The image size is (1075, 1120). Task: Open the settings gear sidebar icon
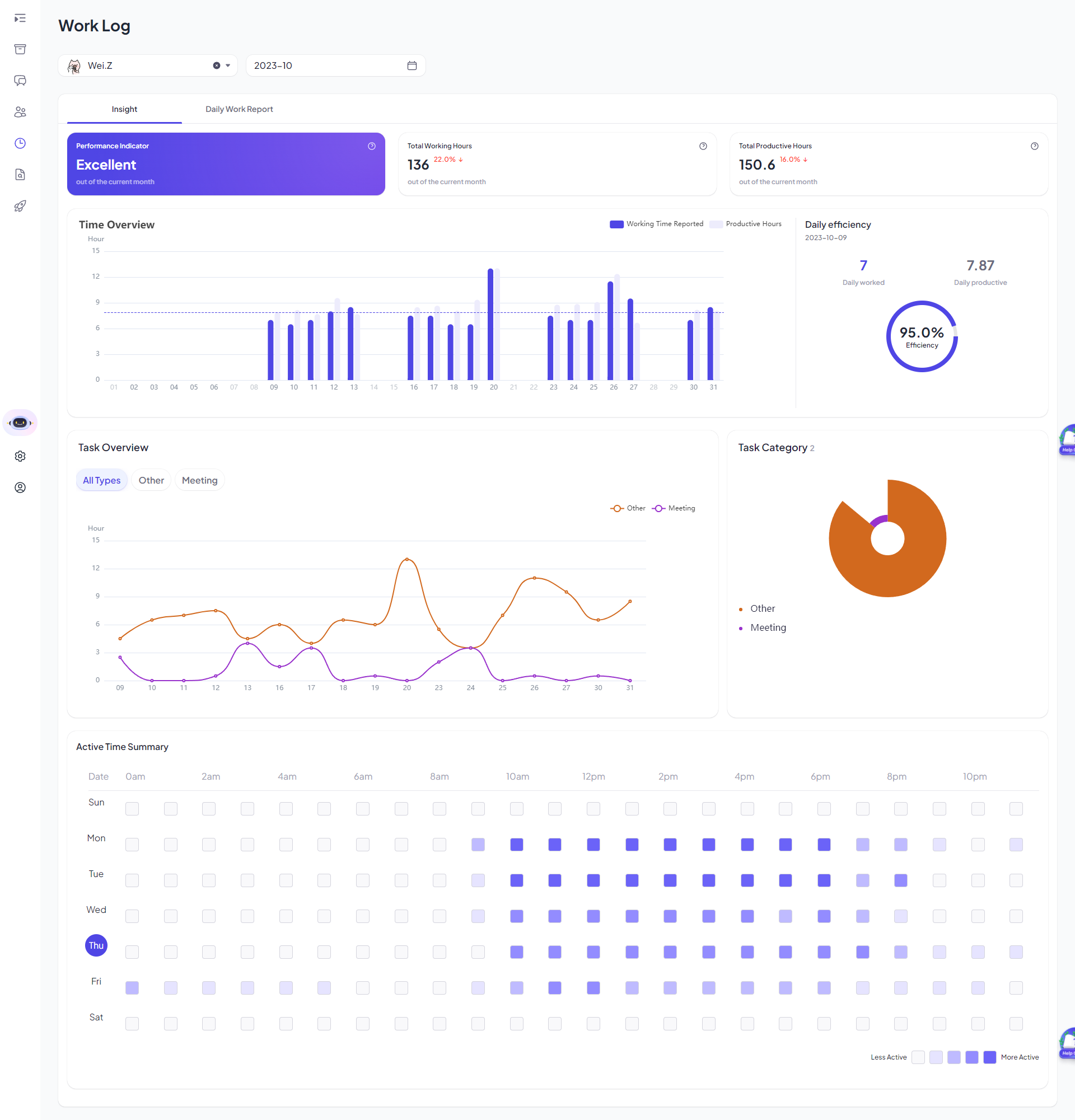pos(20,456)
